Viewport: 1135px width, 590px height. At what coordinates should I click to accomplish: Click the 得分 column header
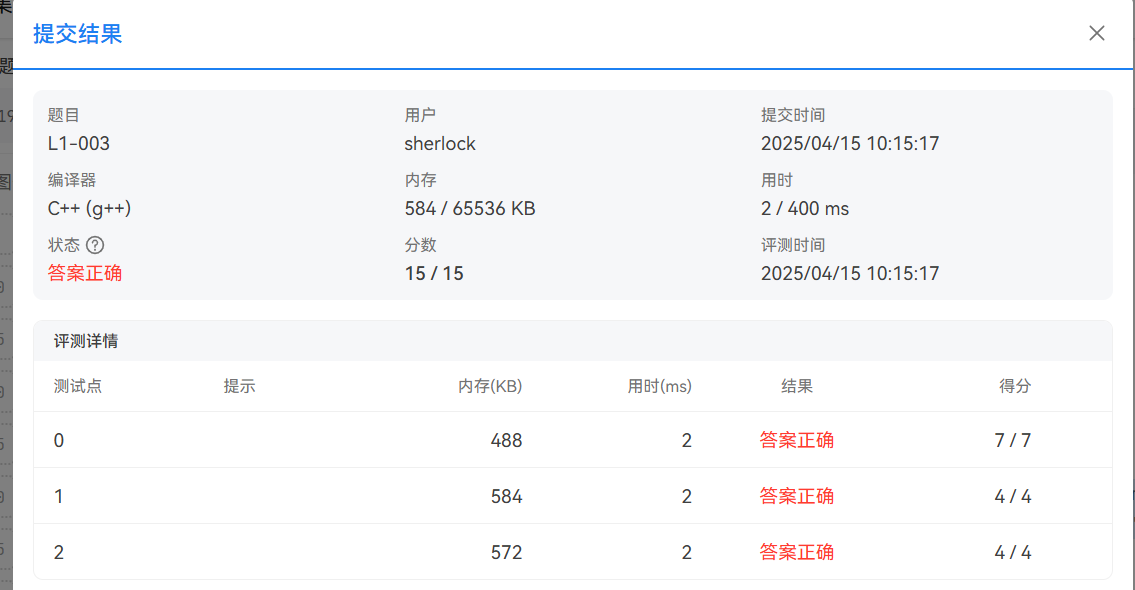tap(1015, 386)
